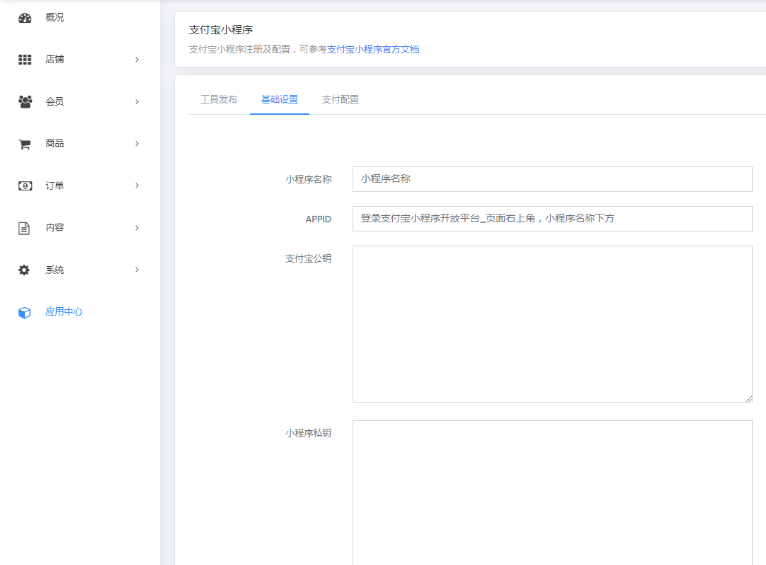Click the 商品 shopping cart icon
The width and height of the screenshot is (766, 565).
(x=25, y=144)
